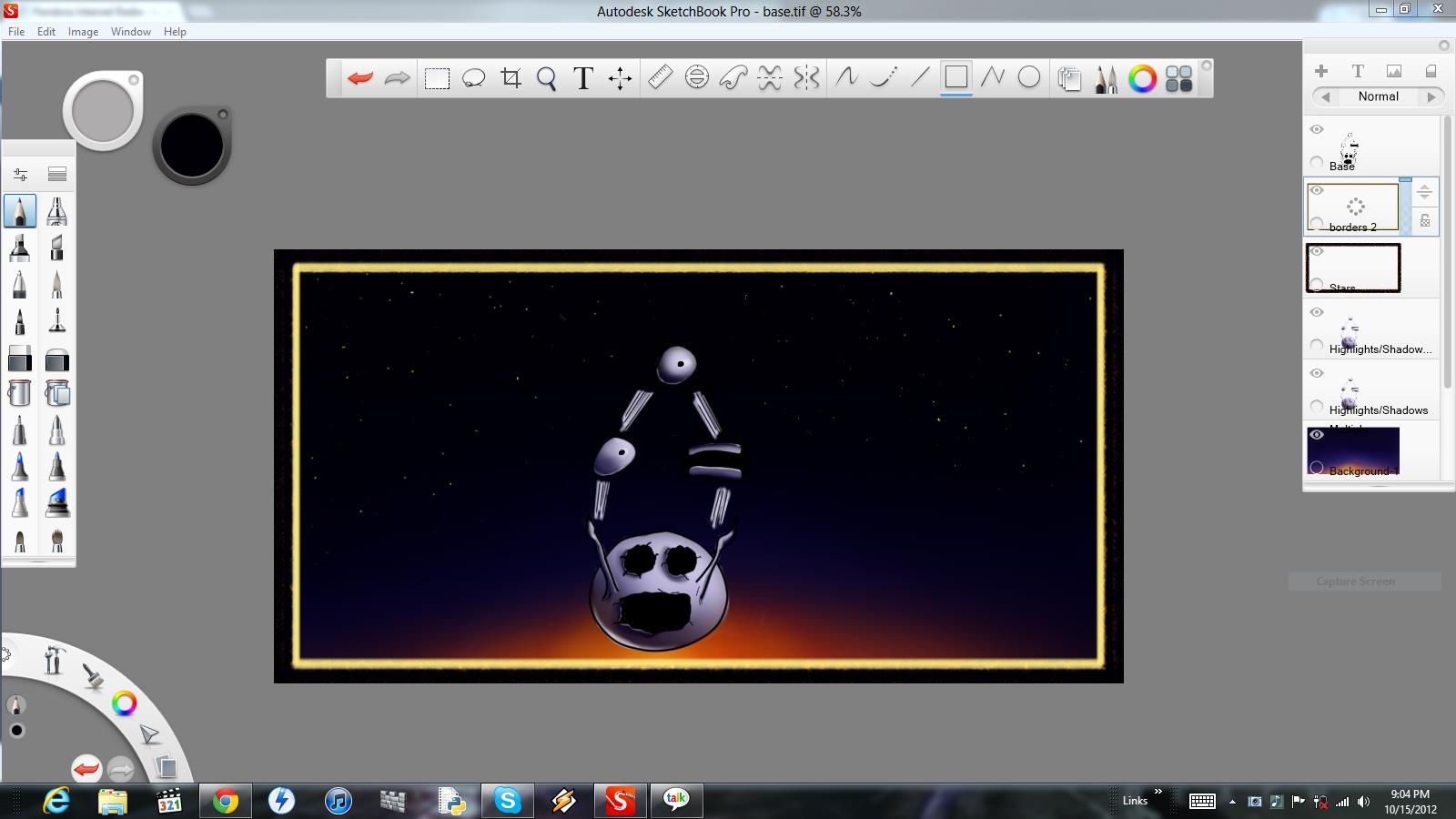The height and width of the screenshot is (819, 1456).
Task: Open the Color Editor wheel in toolbar
Action: point(1143,79)
